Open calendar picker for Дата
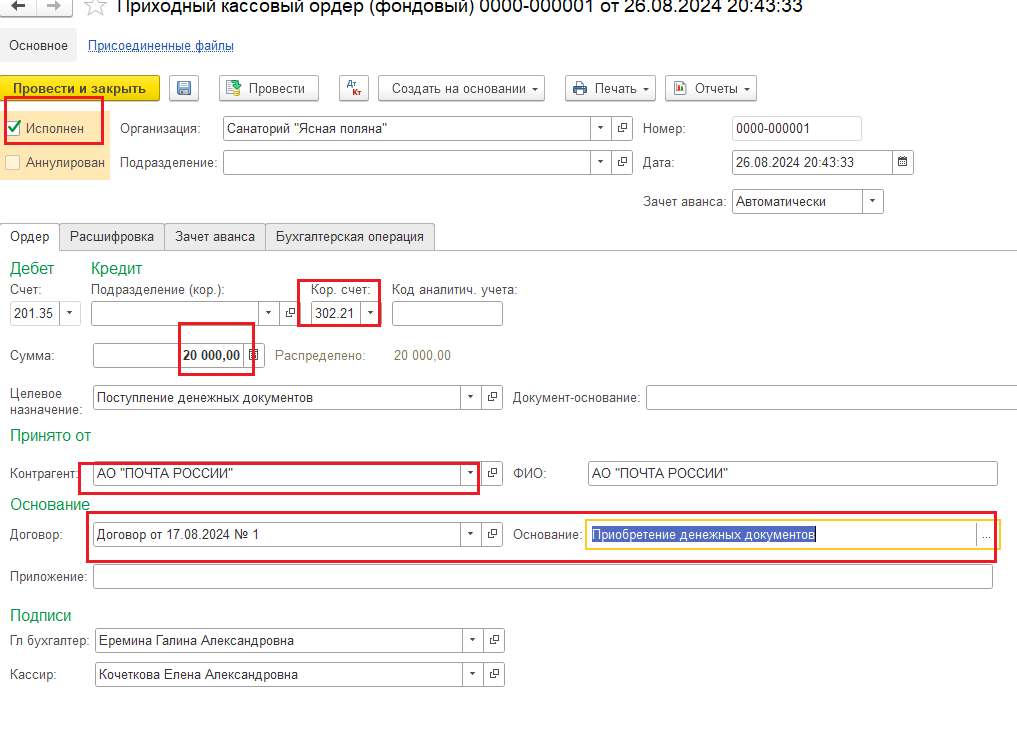 902,162
